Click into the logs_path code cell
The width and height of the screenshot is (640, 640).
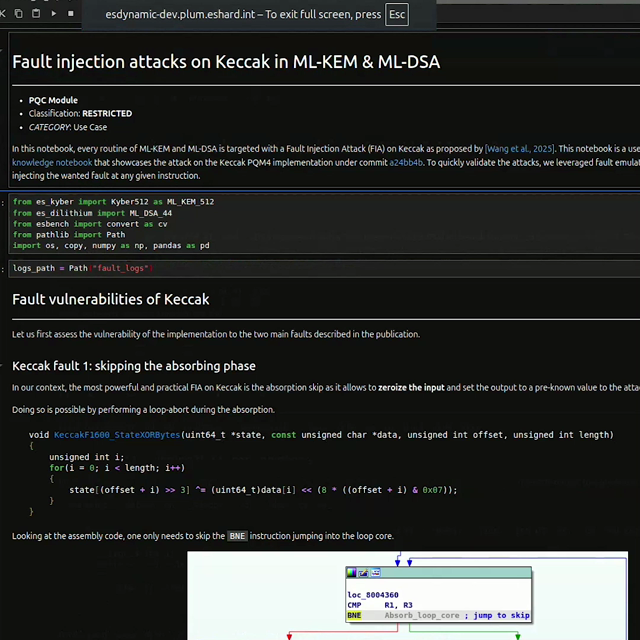[324, 268]
